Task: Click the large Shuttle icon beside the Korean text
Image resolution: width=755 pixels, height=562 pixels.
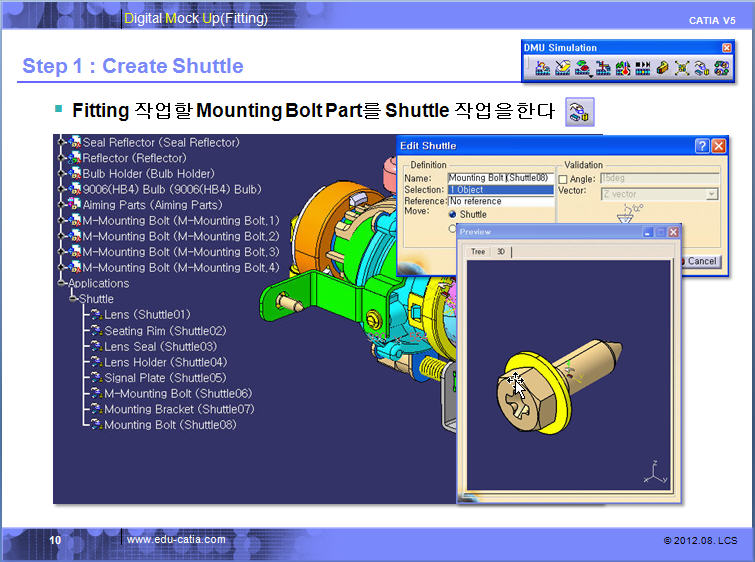Action: (579, 111)
